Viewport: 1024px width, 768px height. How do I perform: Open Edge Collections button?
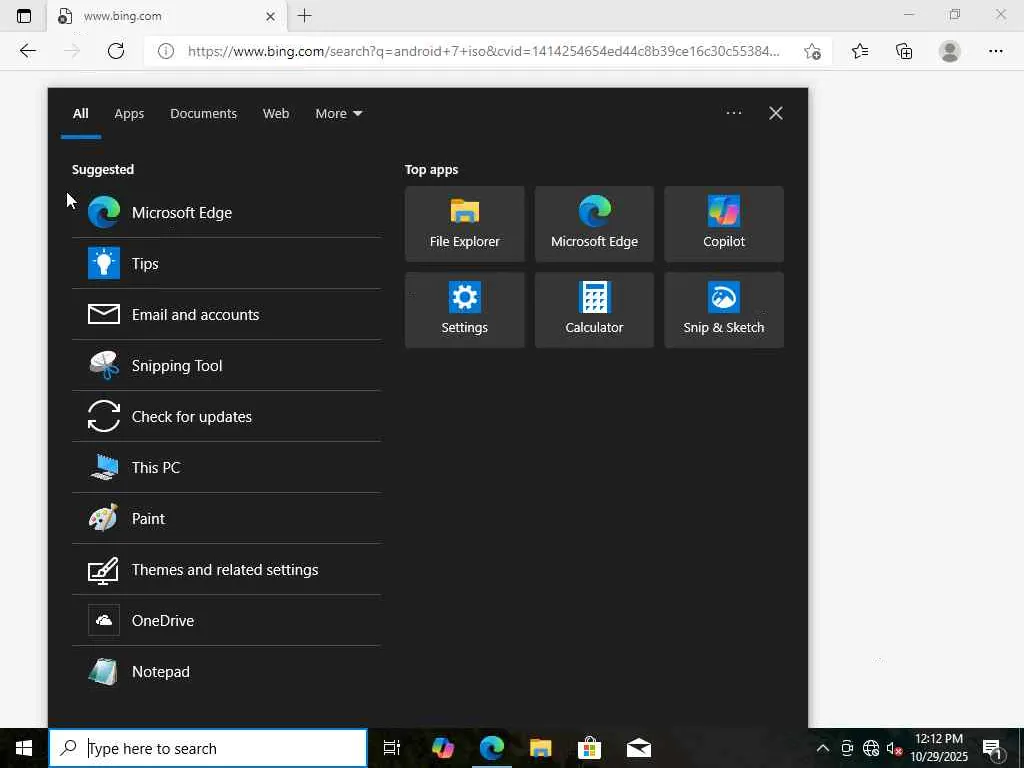pyautogui.click(x=904, y=51)
